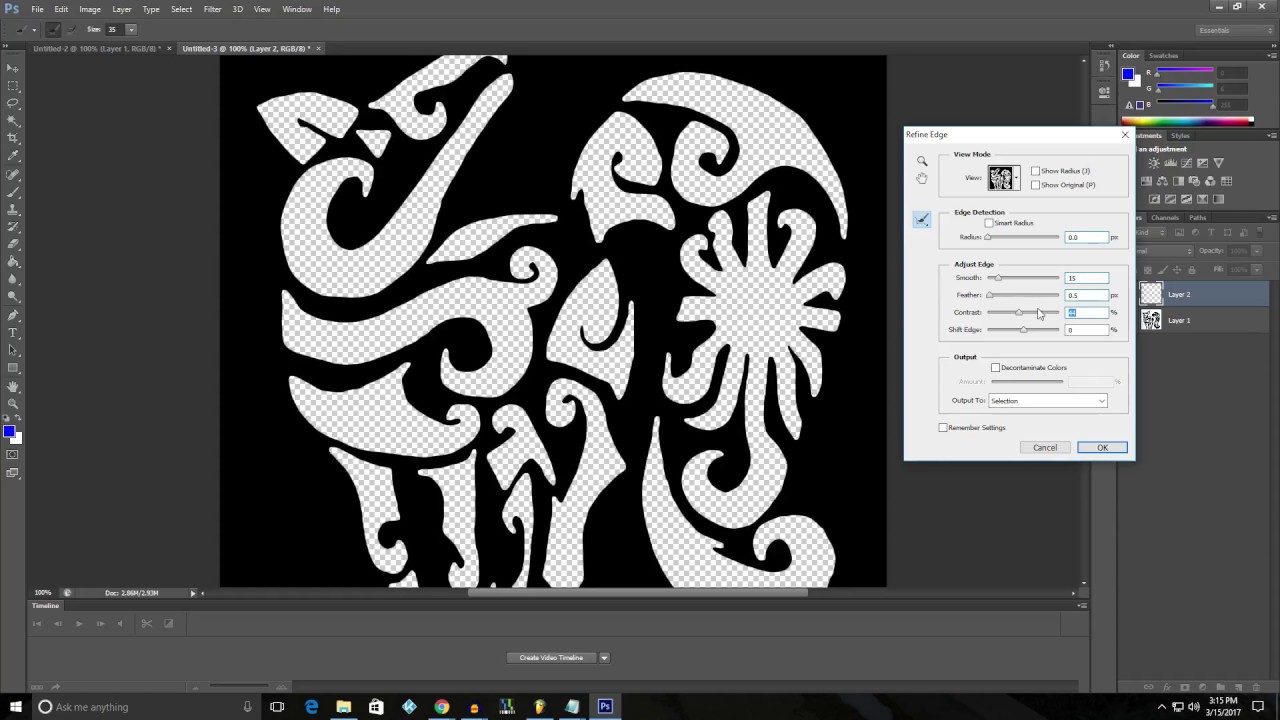Image resolution: width=1280 pixels, height=720 pixels.
Task: Select the Zoom tool in the toolbox
Action: 13,403
